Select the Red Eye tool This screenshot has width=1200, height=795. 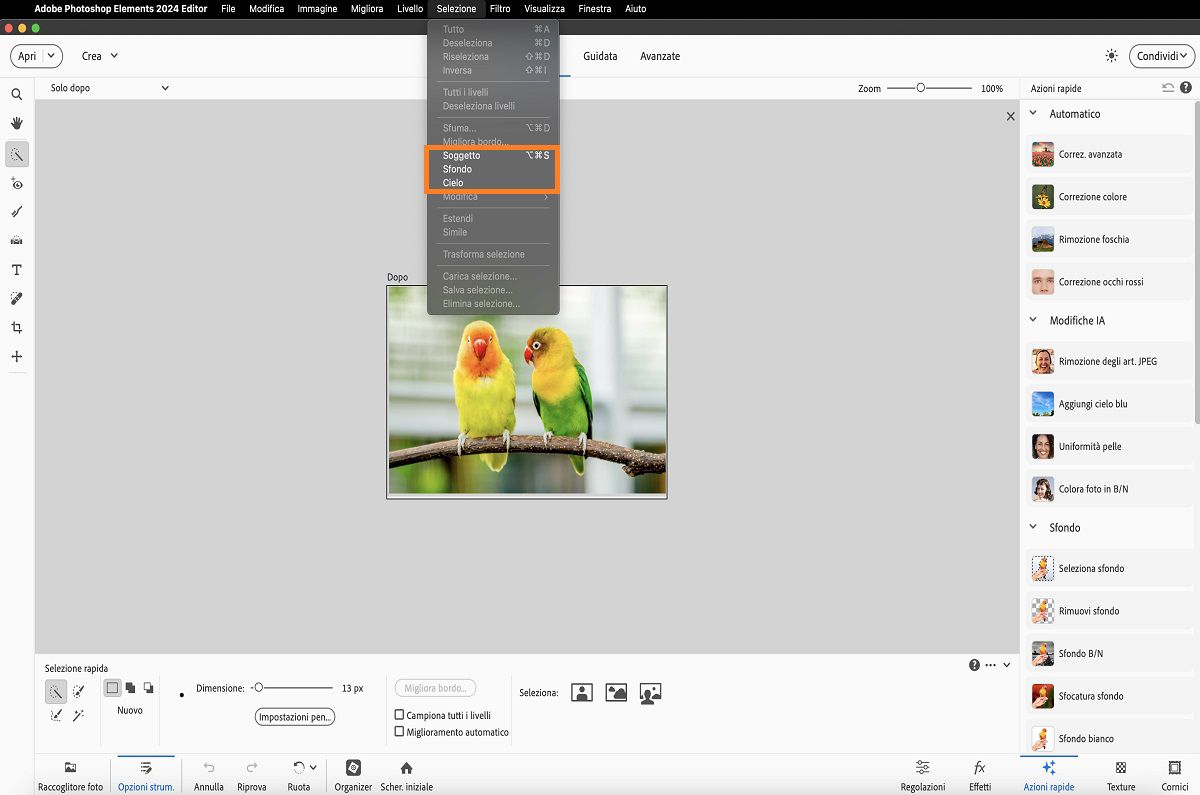[x=17, y=183]
